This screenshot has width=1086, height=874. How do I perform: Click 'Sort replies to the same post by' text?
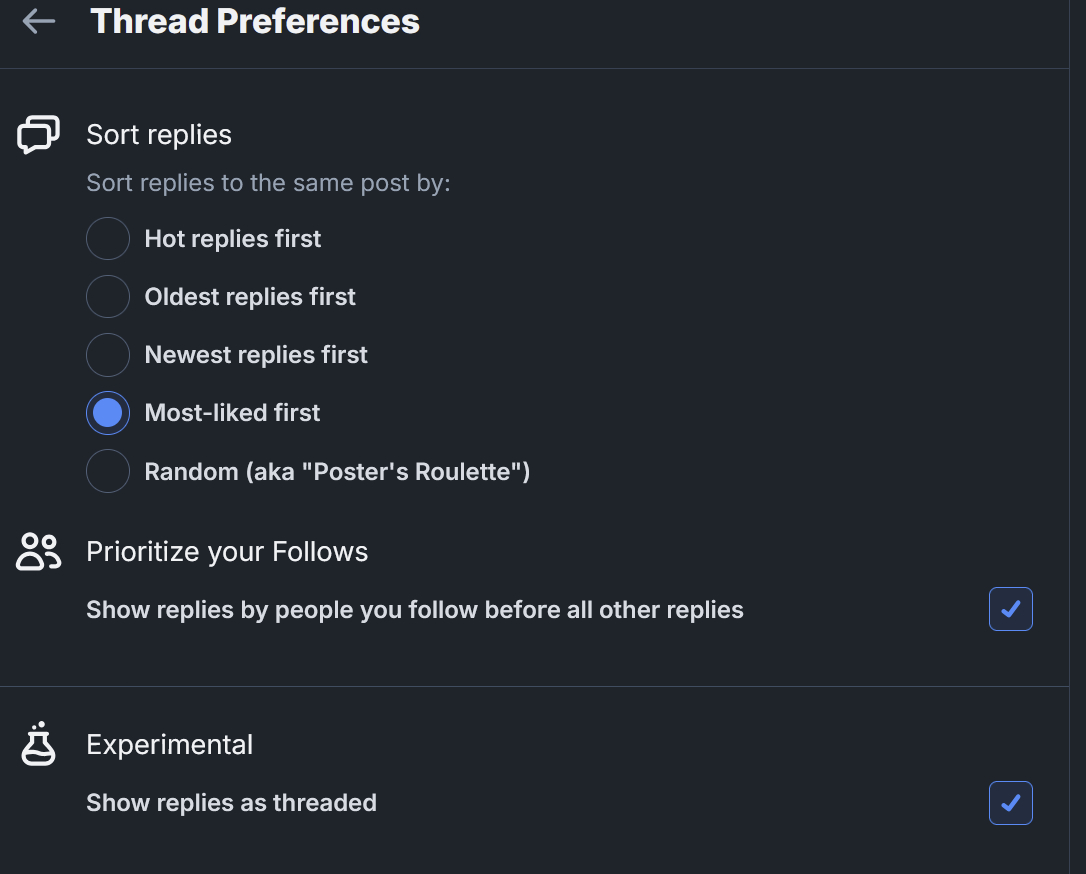pyautogui.click(x=268, y=184)
